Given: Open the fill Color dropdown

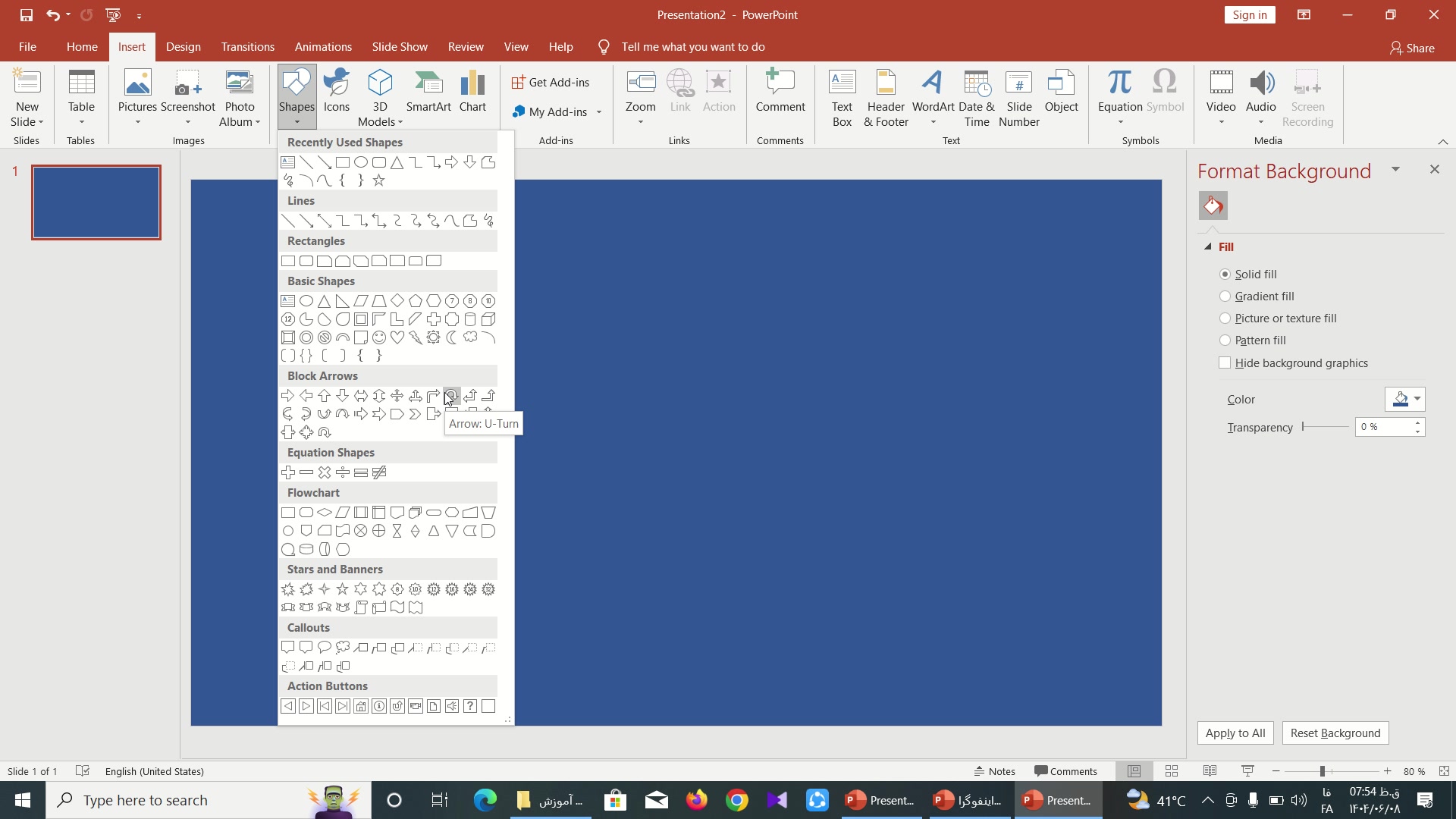Looking at the screenshot, I should tap(1417, 399).
